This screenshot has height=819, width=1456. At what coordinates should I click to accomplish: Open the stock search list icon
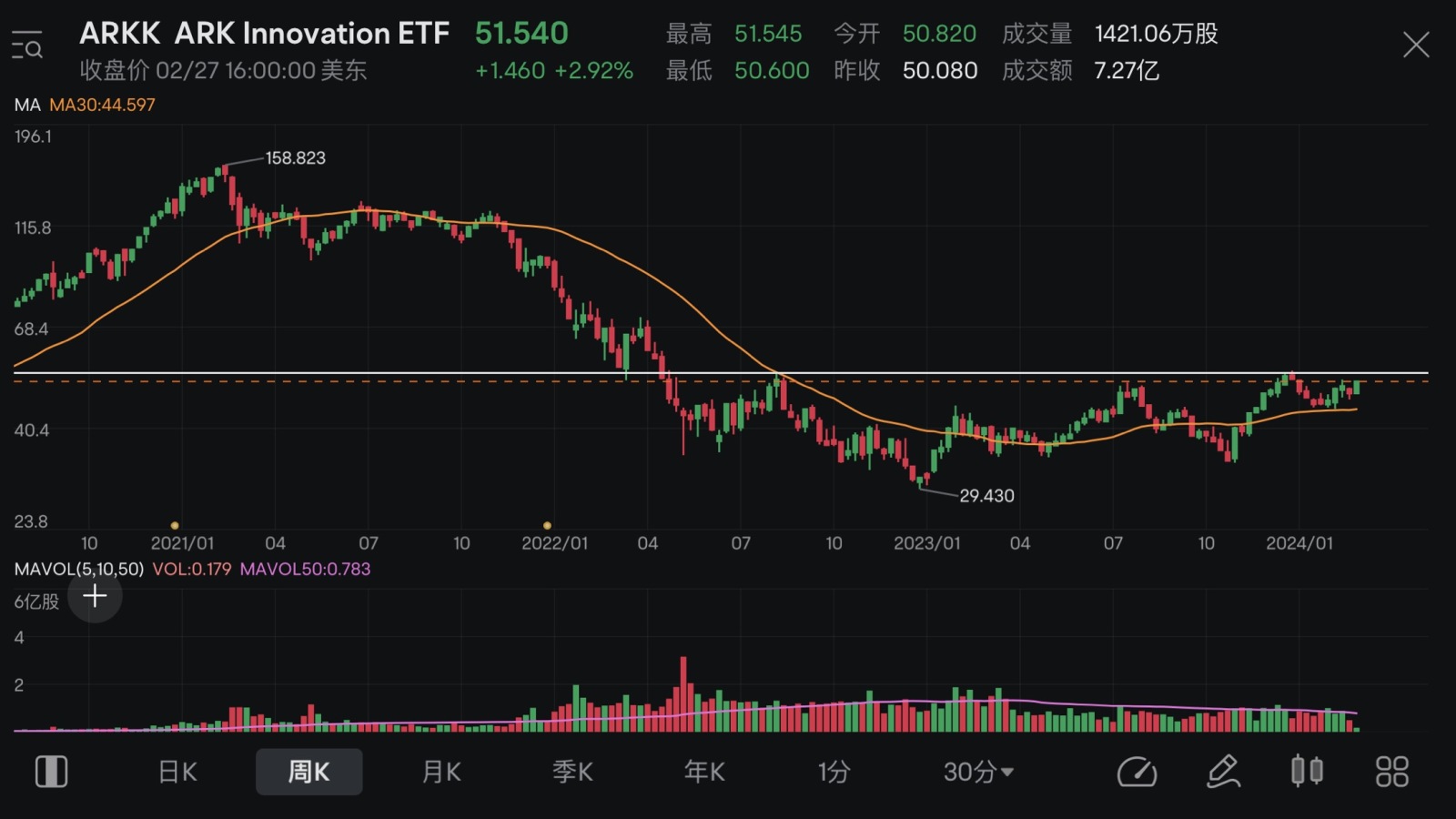[x=27, y=45]
